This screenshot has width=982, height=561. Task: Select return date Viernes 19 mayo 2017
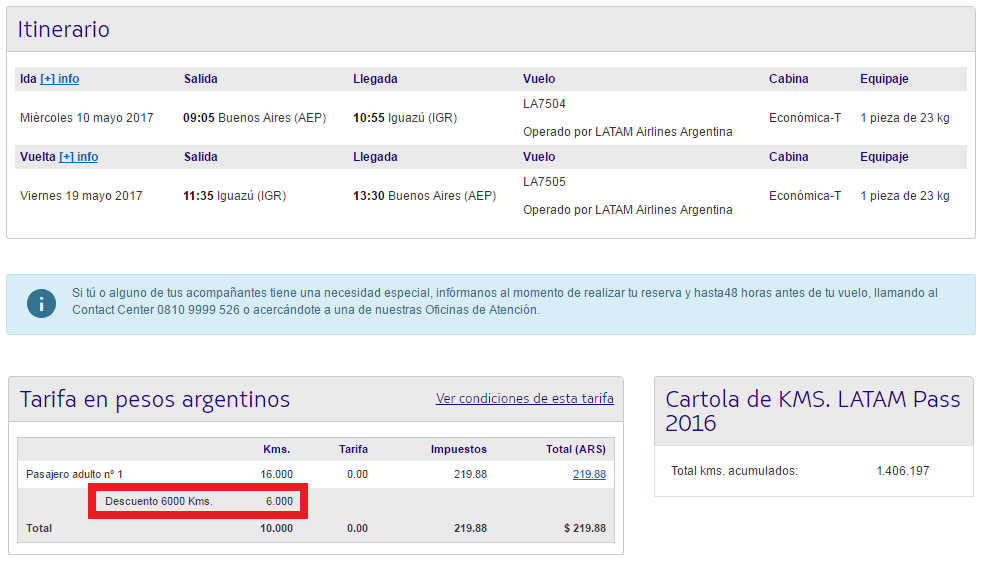point(81,196)
